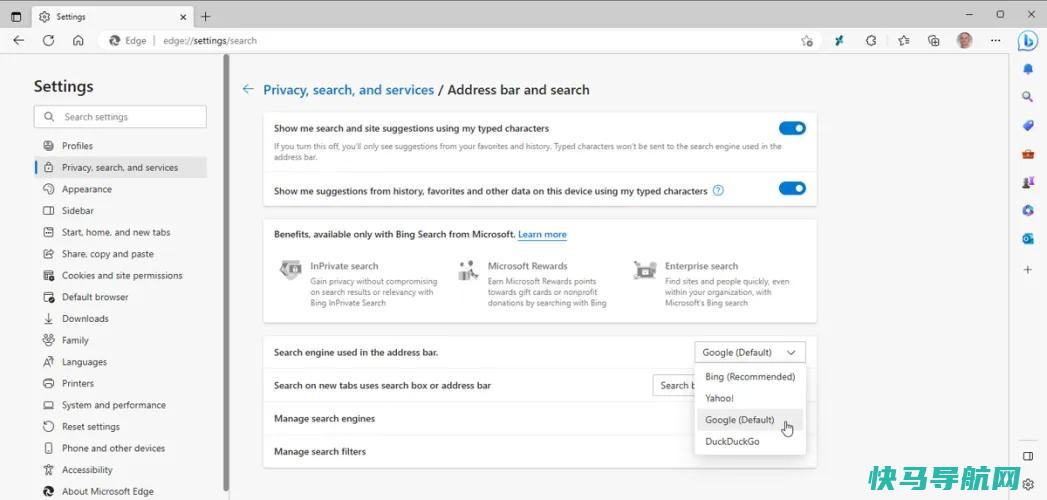Open Cookies and site permissions section

point(120,275)
